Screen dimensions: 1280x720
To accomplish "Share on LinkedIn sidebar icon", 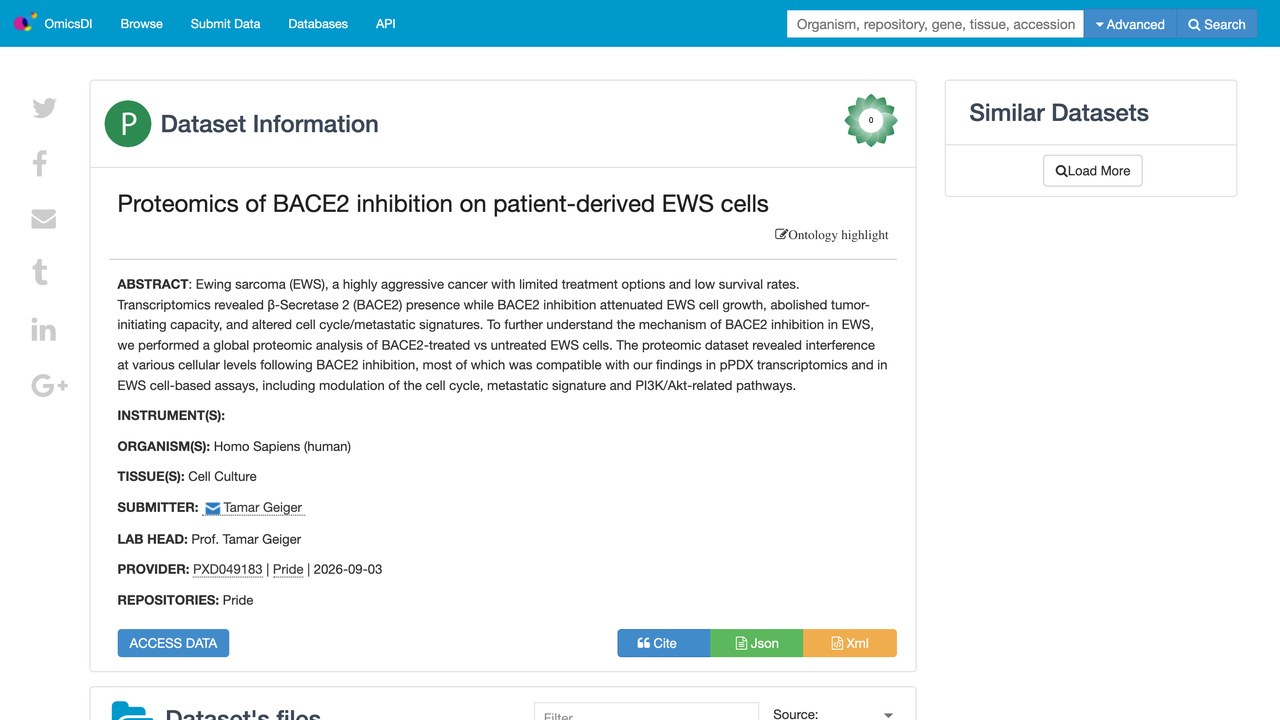I will point(44,329).
